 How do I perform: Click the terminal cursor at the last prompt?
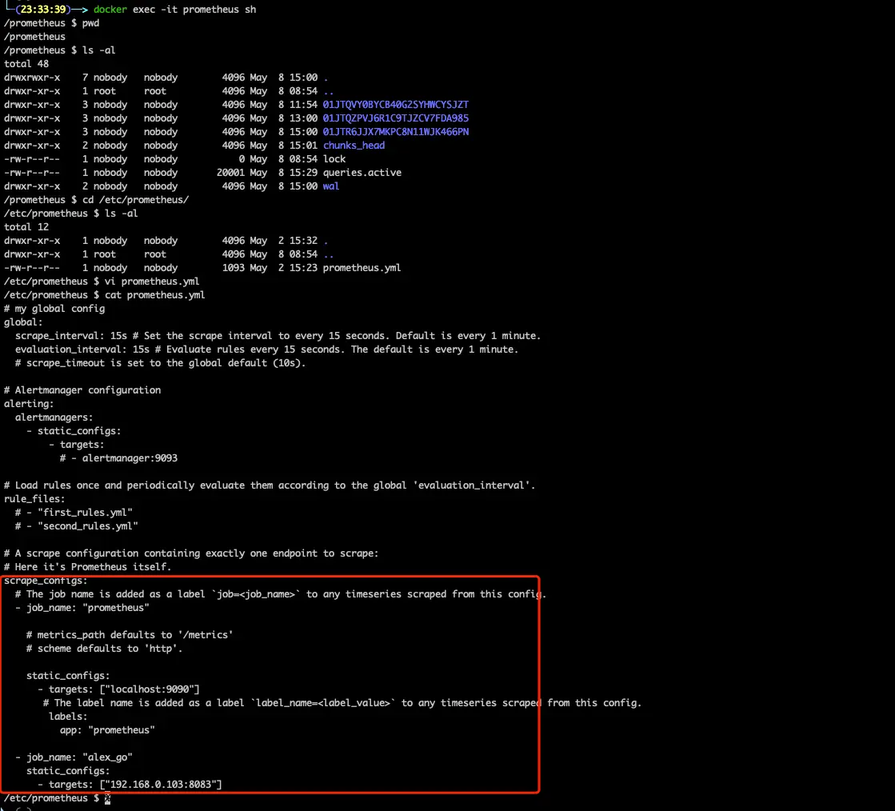point(107,798)
